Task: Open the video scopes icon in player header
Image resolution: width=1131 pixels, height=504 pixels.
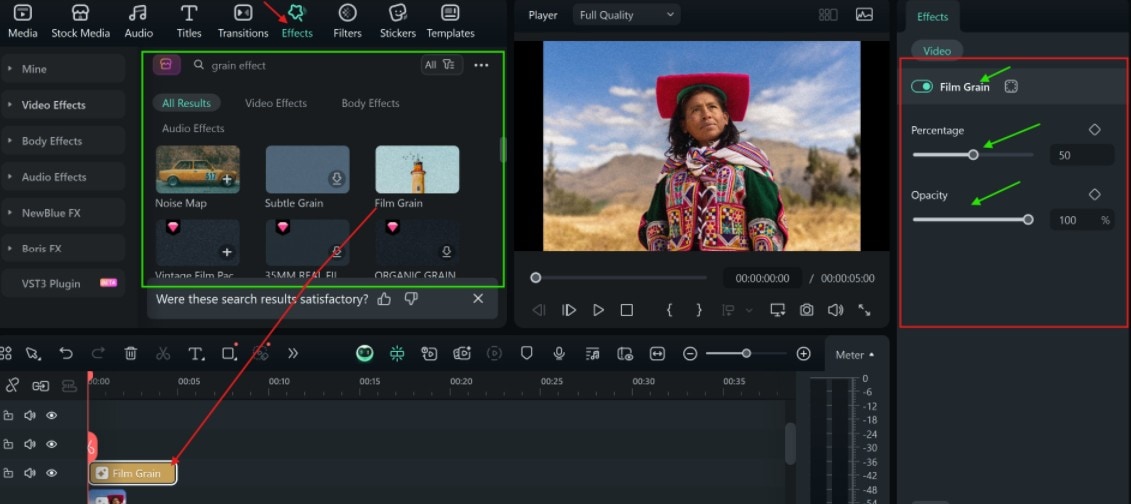Action: [x=864, y=14]
